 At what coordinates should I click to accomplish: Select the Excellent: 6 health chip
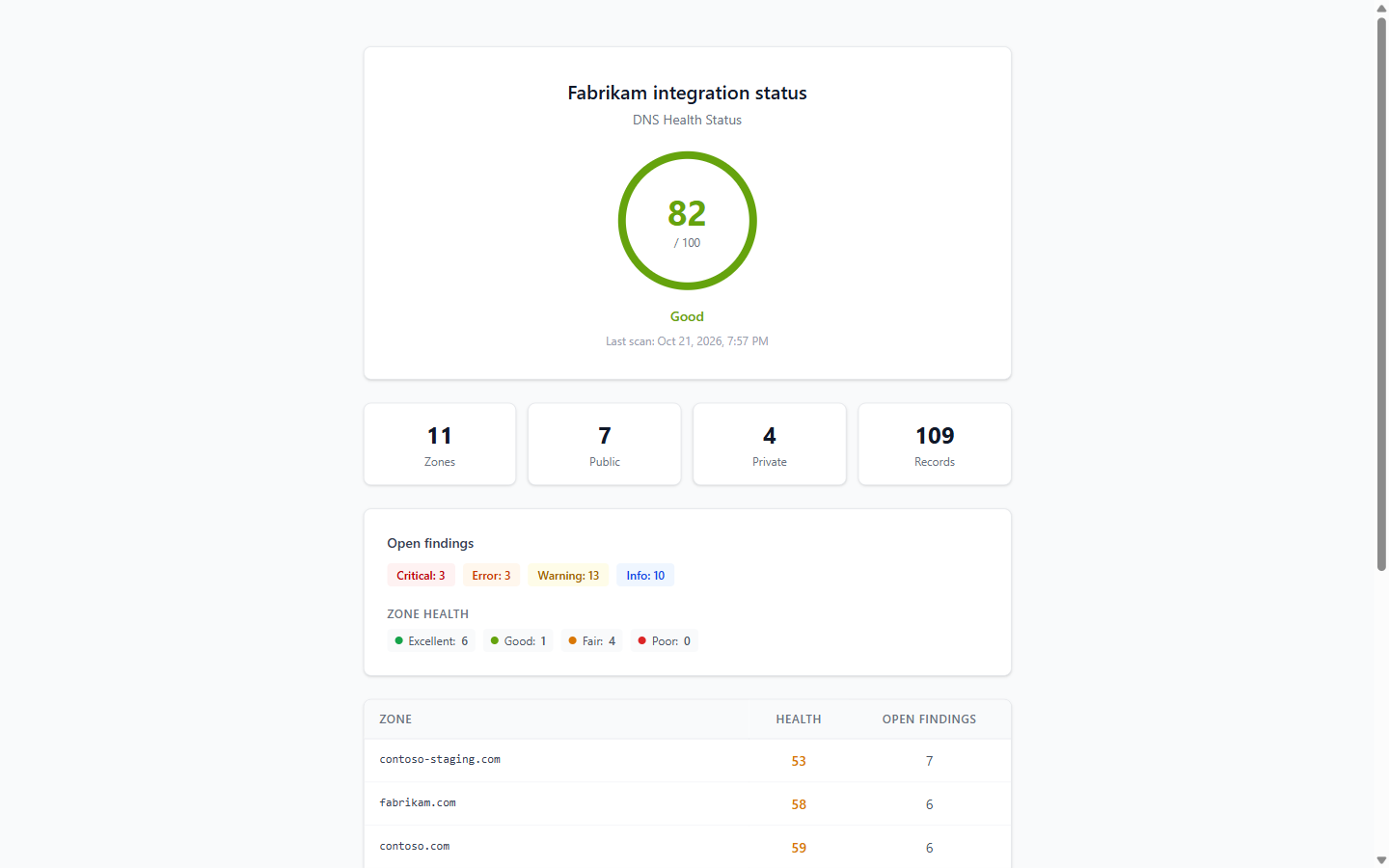(431, 641)
